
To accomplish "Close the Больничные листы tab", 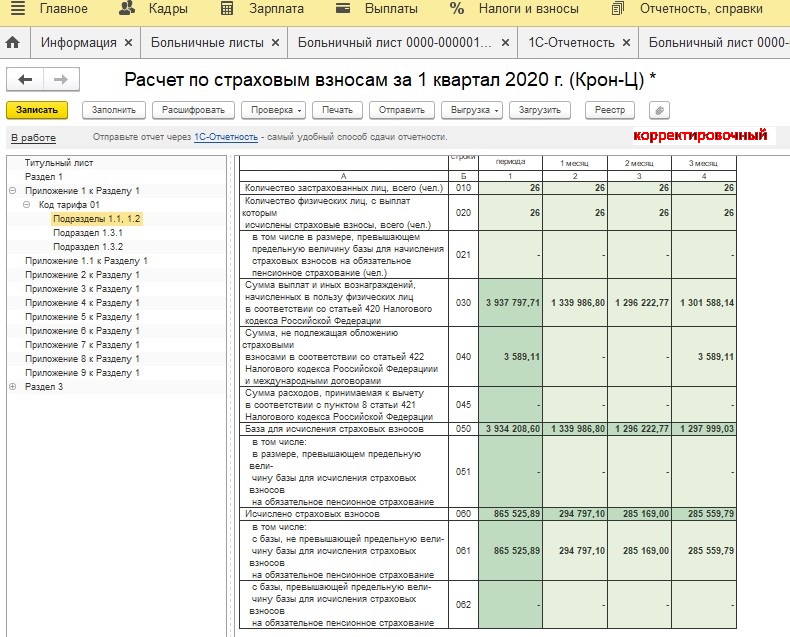I will coord(276,43).
